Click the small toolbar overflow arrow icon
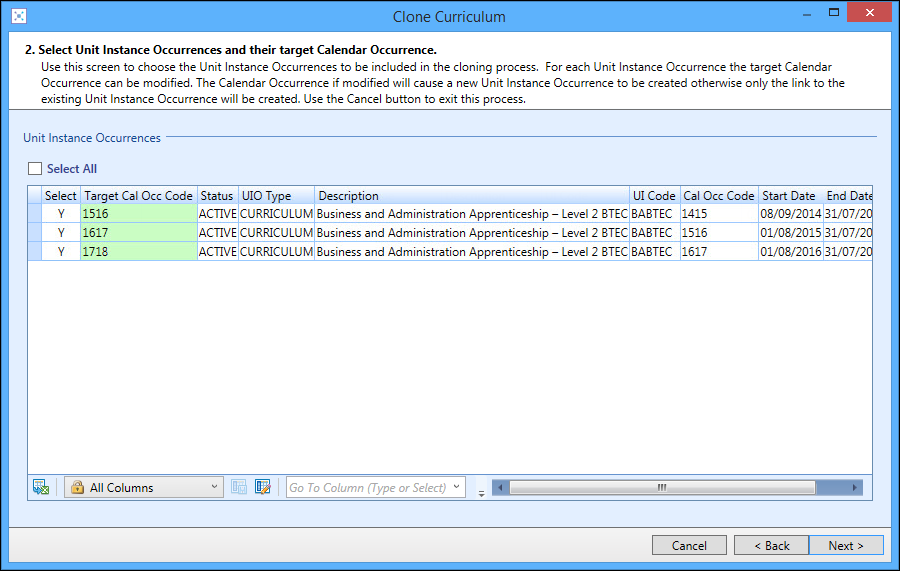This screenshot has height=571, width=900. [482, 493]
